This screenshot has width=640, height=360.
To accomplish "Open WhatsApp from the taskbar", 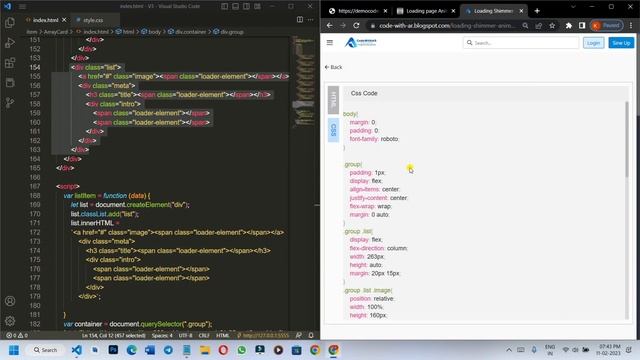I will point(242,350).
